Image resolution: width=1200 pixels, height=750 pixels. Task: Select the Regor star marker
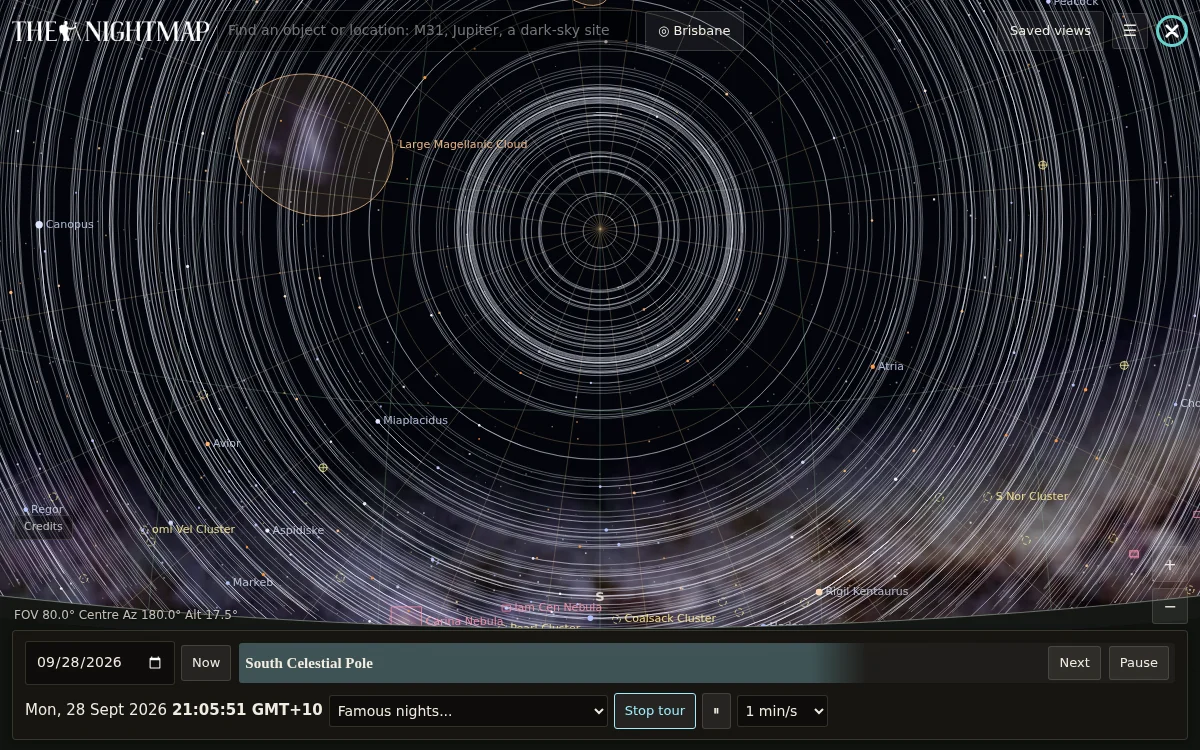[x=26, y=510]
